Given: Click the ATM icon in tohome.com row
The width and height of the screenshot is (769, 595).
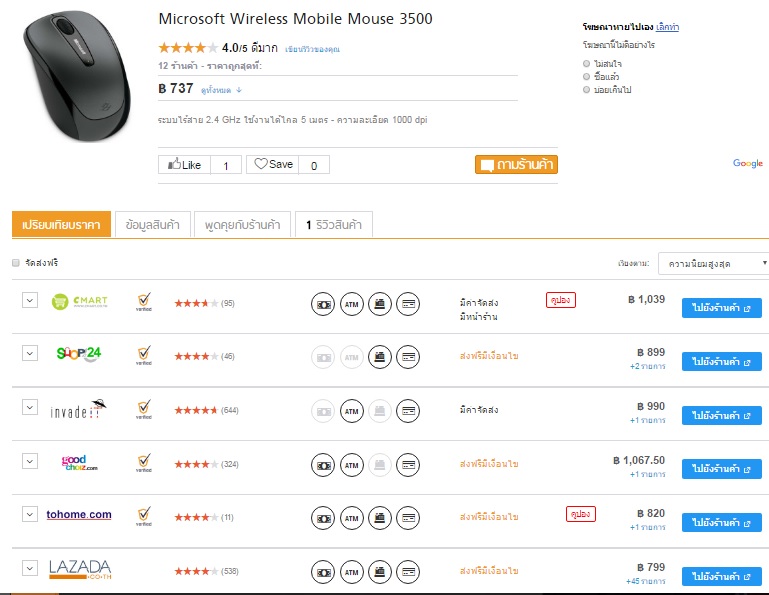Looking at the screenshot, I should click(352, 518).
